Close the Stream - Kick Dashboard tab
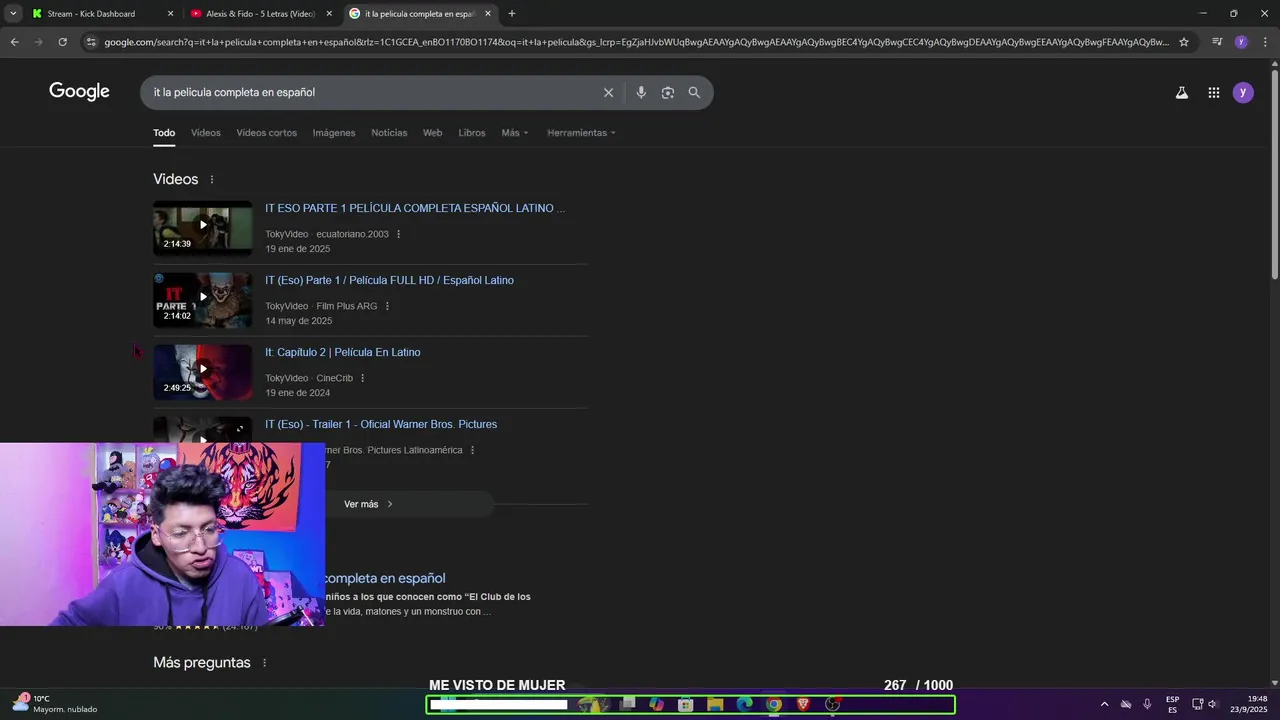This screenshot has height=720, width=1280. pyautogui.click(x=170, y=14)
